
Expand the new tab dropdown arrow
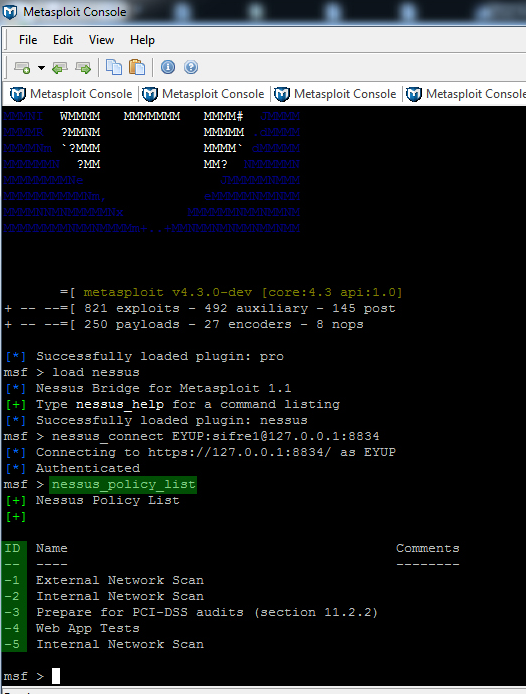(x=41, y=68)
